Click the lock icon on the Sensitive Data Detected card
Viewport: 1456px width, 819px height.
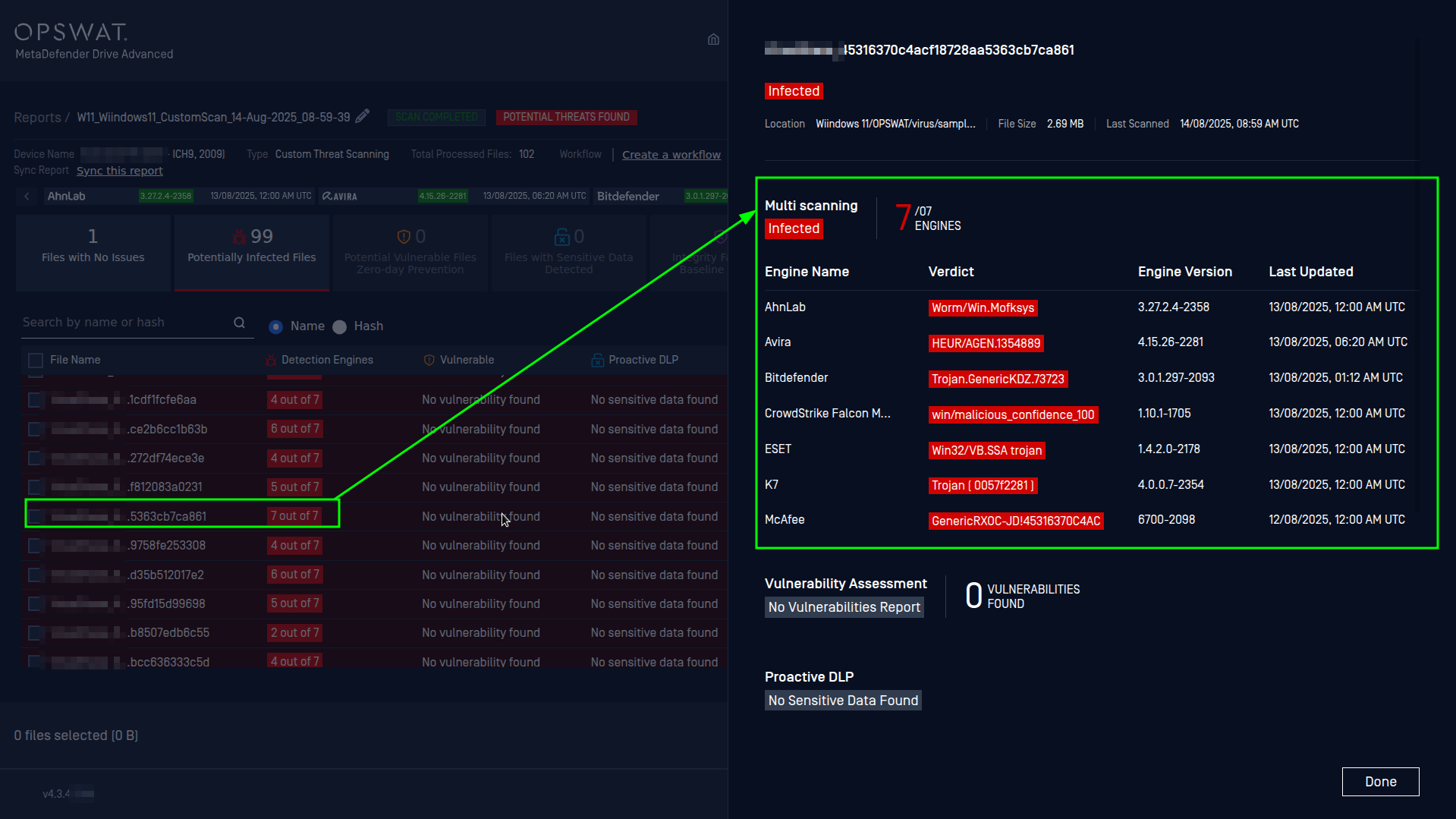tap(561, 237)
